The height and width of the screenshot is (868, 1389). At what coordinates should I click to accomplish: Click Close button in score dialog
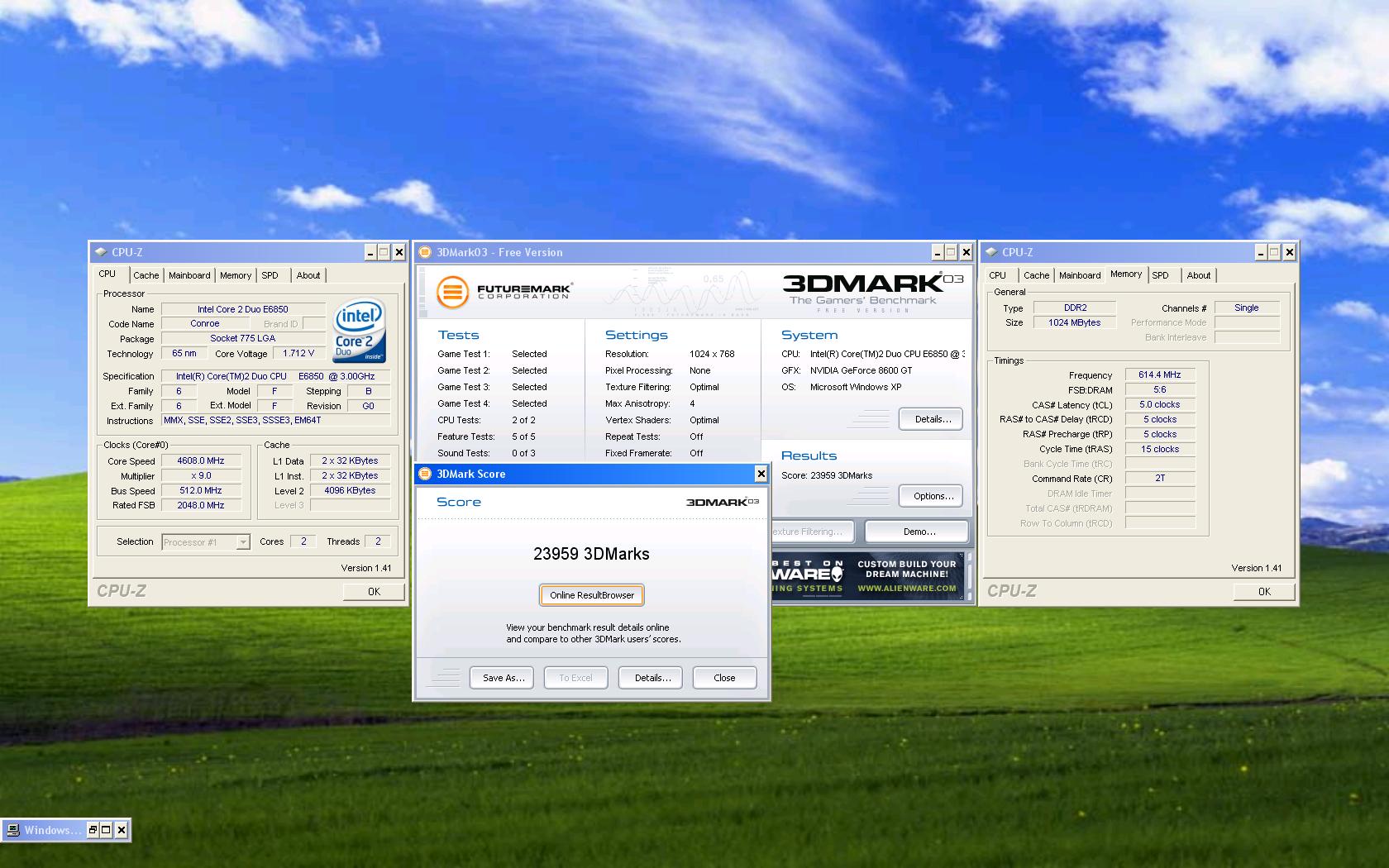click(x=724, y=678)
